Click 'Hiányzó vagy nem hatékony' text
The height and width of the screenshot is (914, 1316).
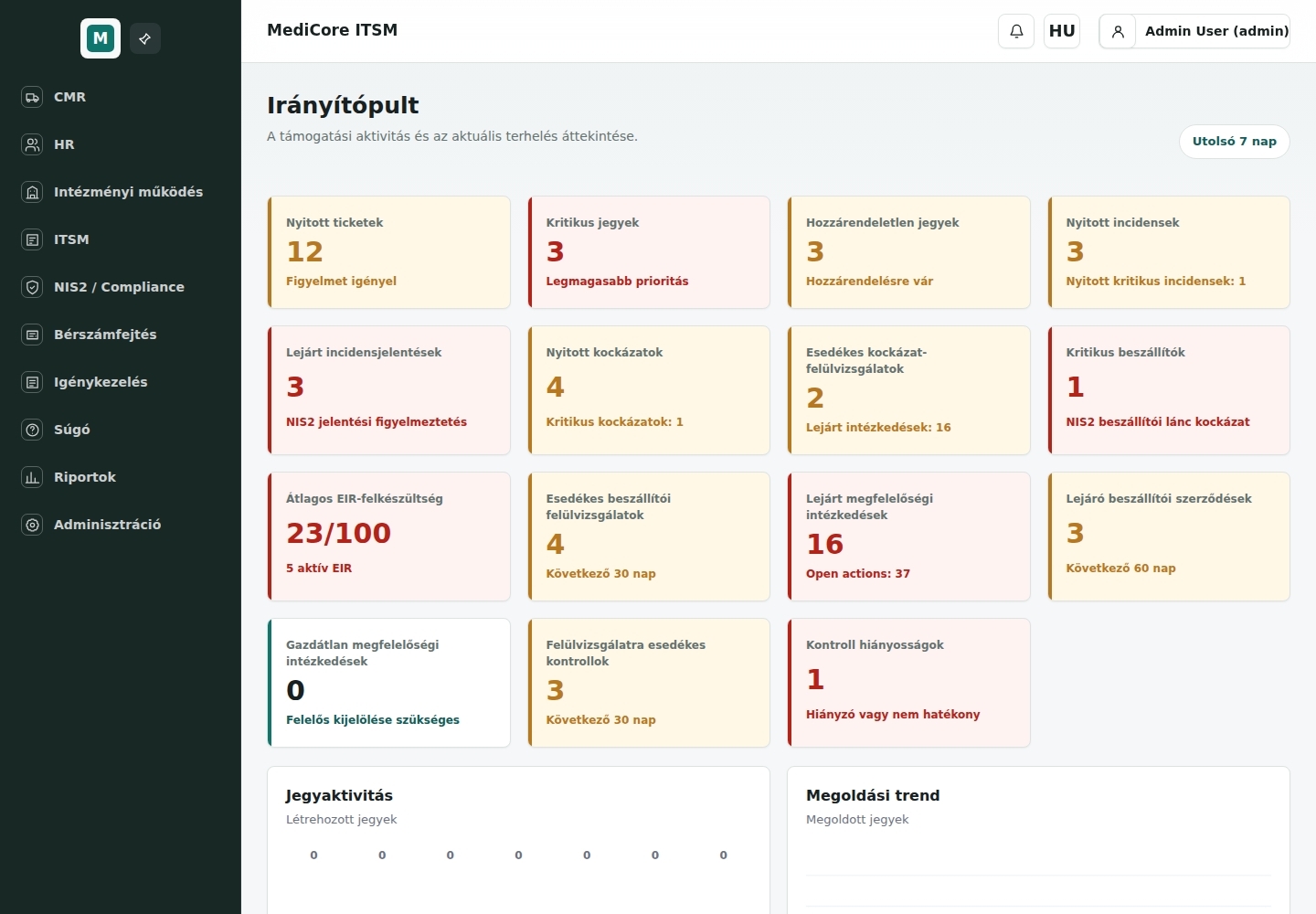click(893, 715)
